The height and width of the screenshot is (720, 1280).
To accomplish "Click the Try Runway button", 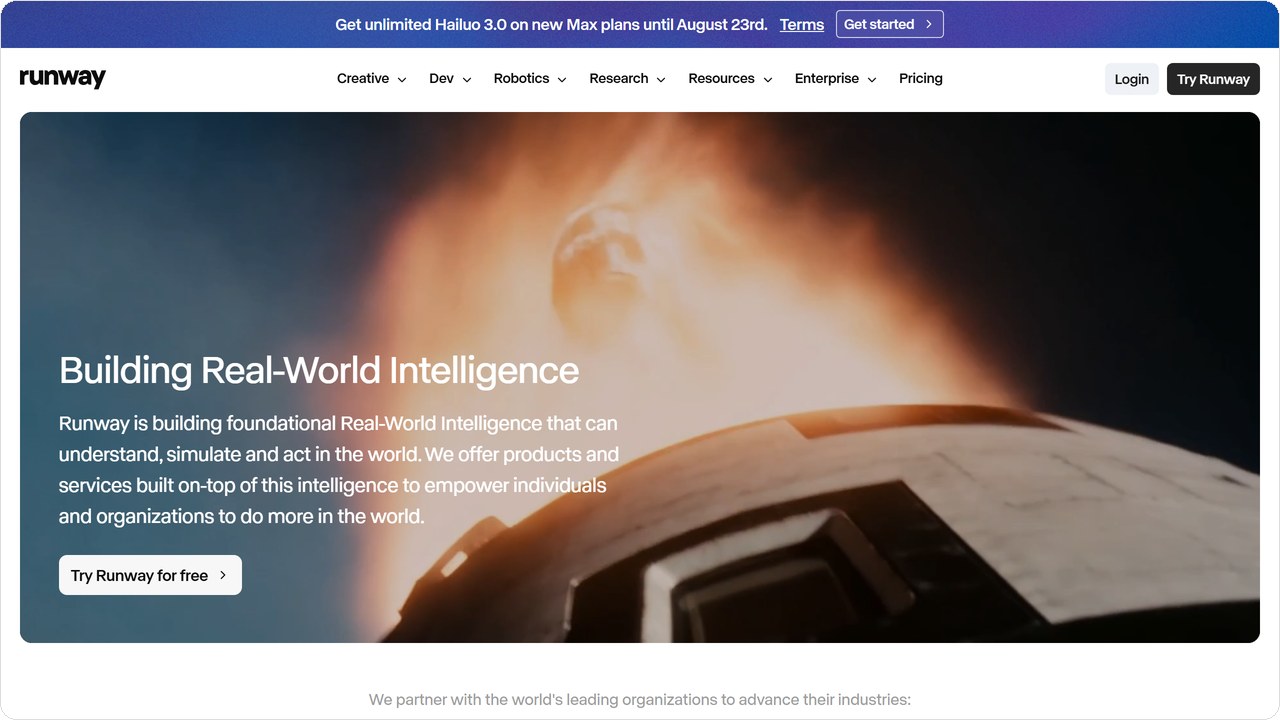I will [x=1213, y=79].
